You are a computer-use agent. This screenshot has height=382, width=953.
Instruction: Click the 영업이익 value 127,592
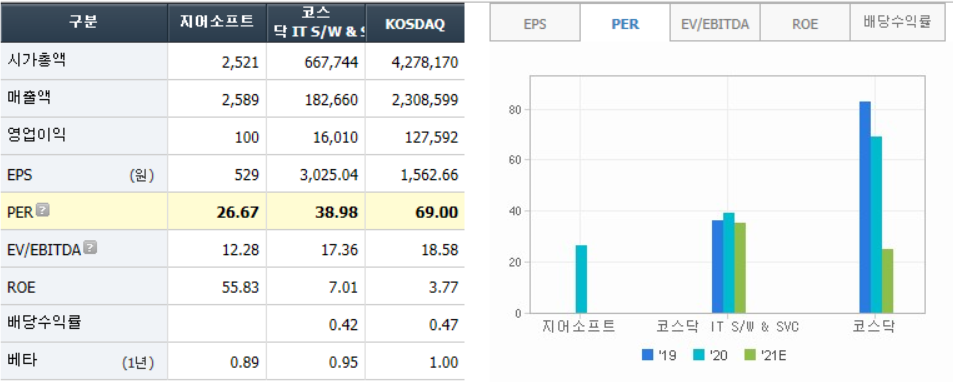(432, 137)
